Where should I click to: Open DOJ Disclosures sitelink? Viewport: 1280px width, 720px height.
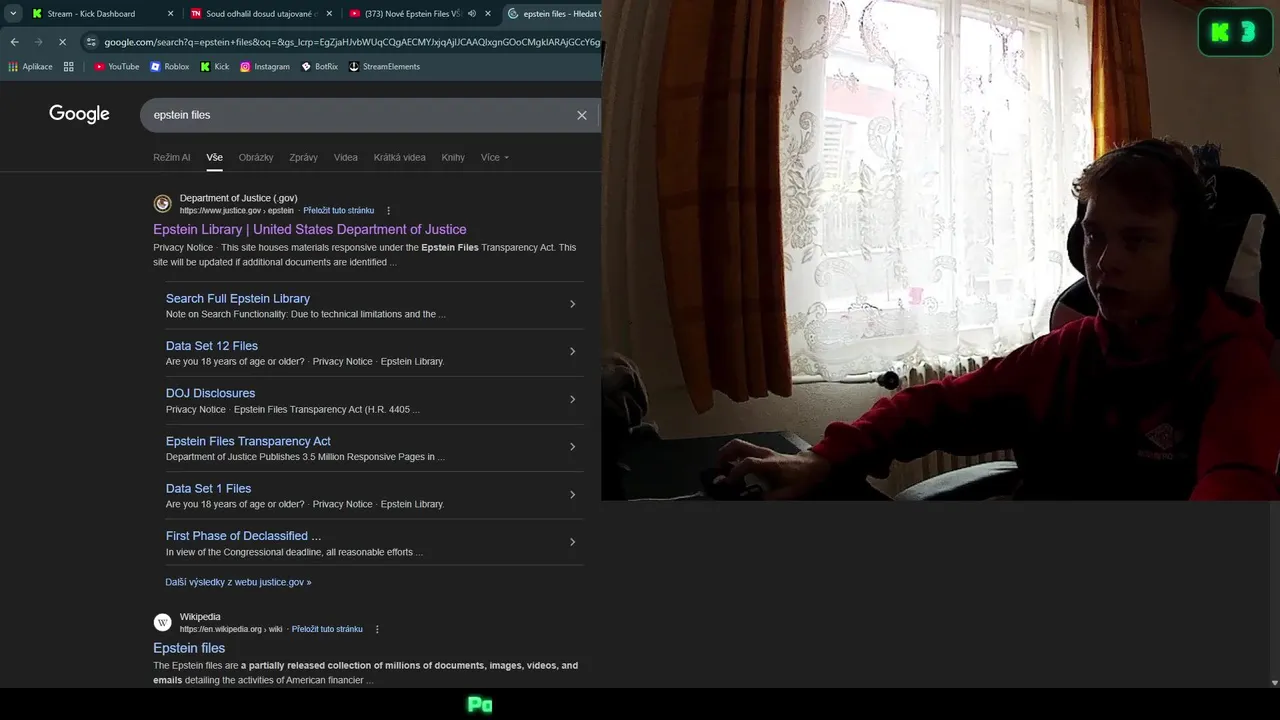[x=210, y=394]
